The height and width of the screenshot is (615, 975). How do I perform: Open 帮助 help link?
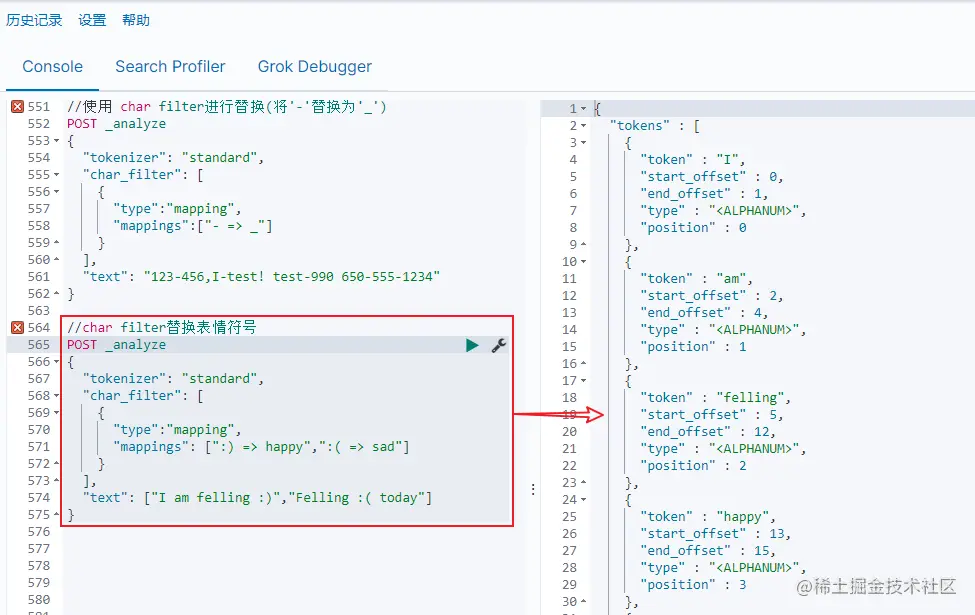click(136, 20)
